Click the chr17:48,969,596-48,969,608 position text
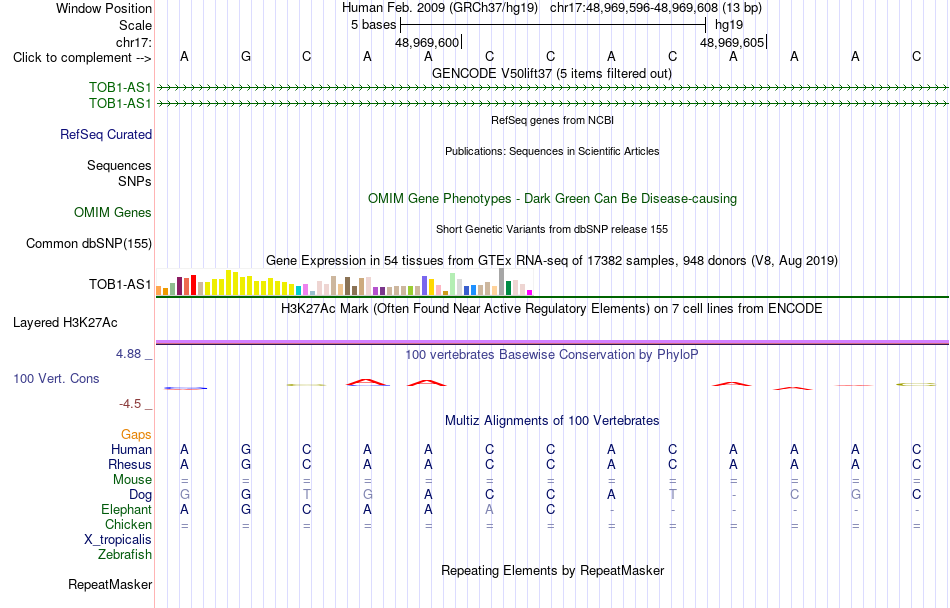This screenshot has height=608, width=950. click(656, 8)
